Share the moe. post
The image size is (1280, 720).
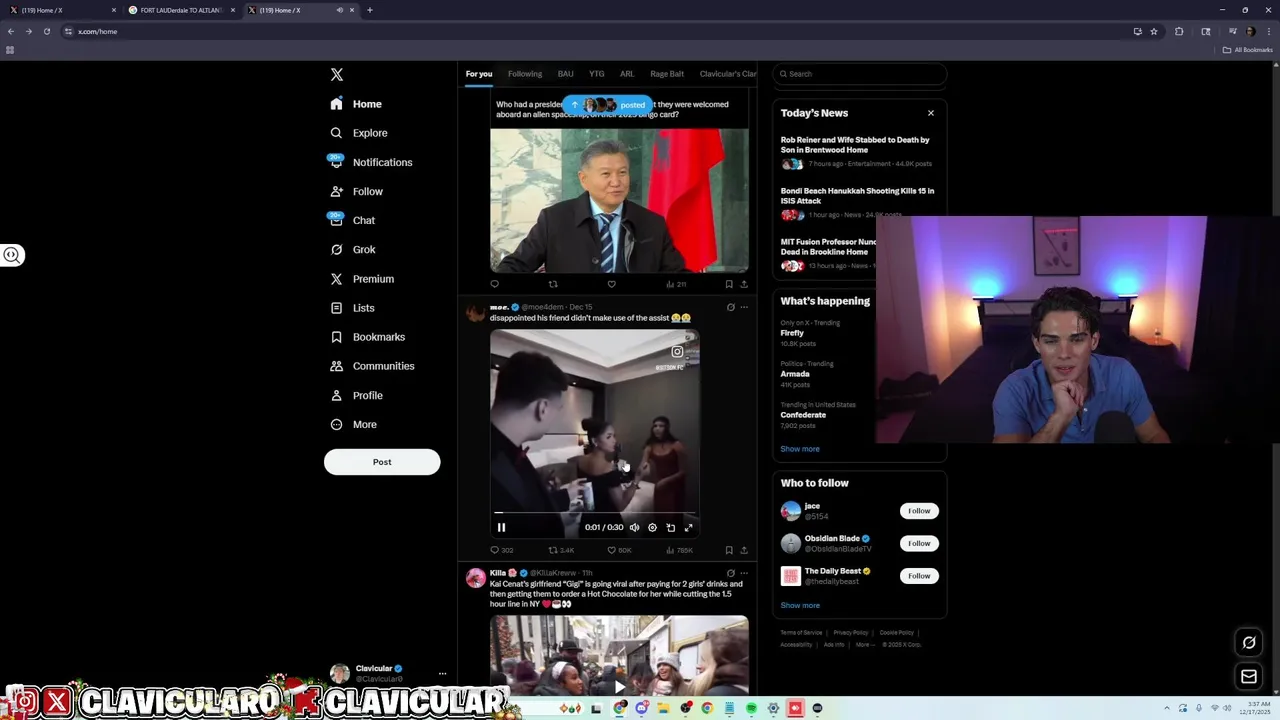click(744, 550)
